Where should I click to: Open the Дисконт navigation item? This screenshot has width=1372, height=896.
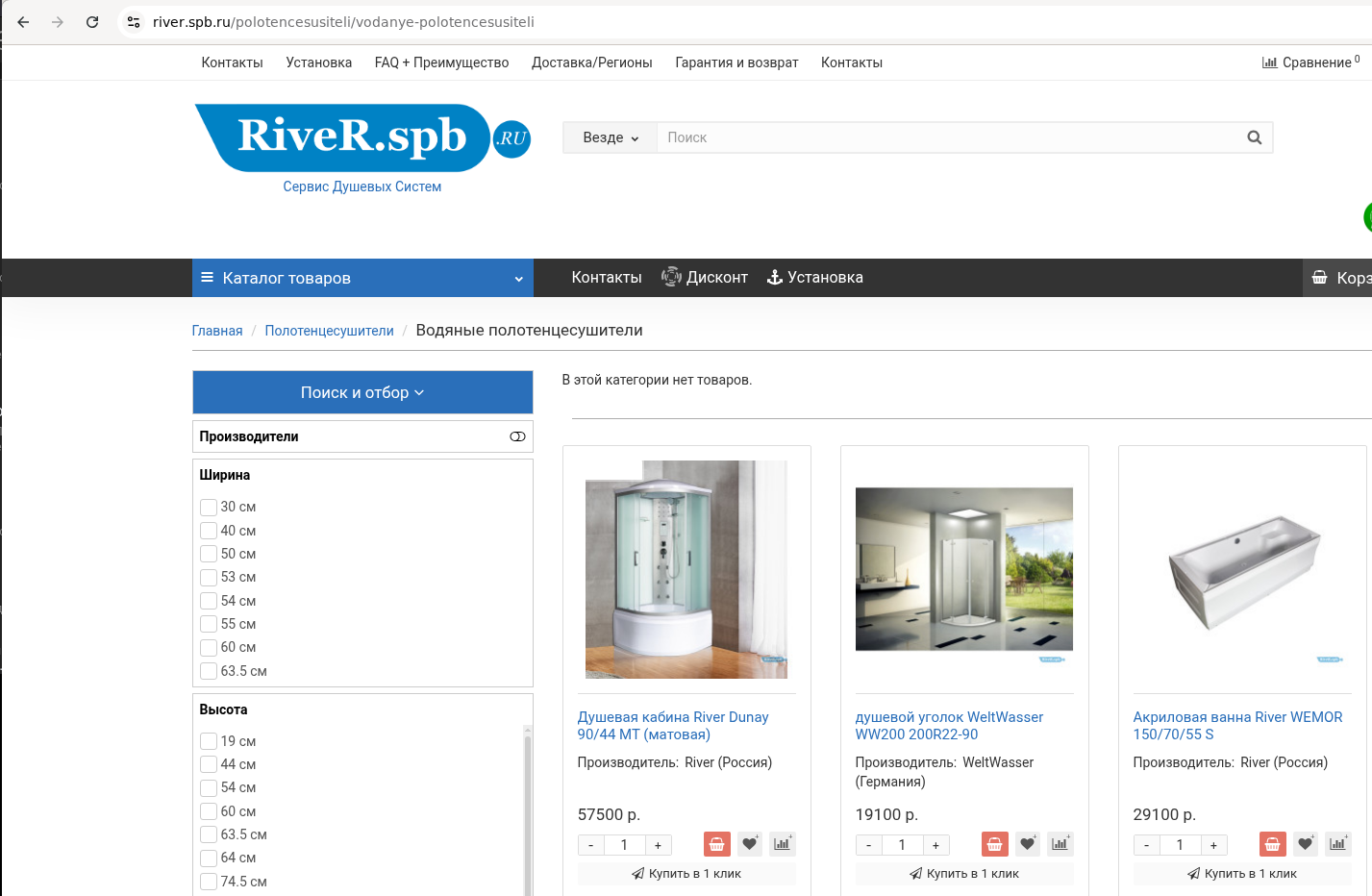(x=705, y=278)
